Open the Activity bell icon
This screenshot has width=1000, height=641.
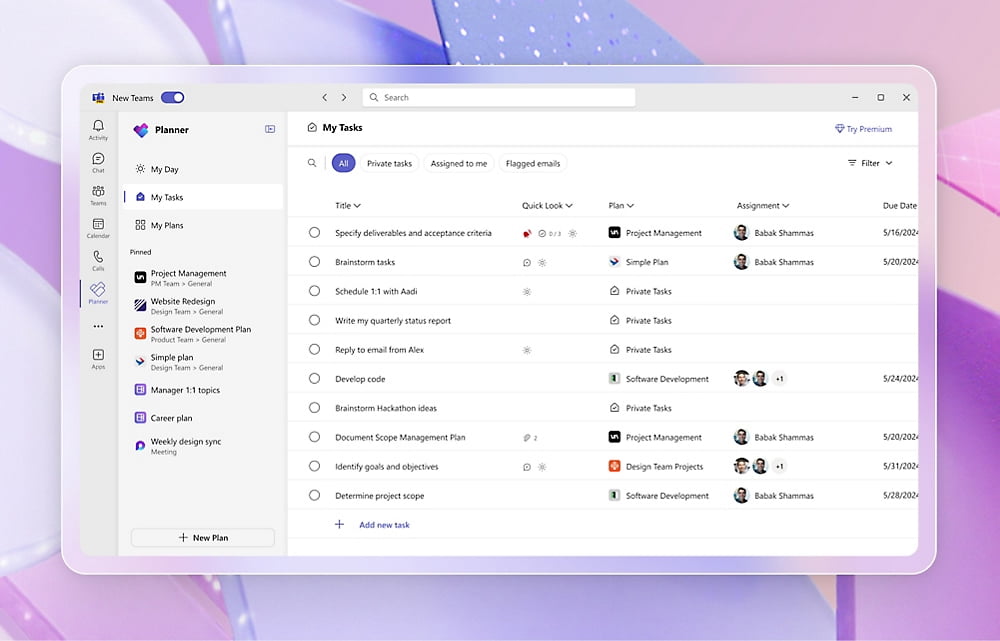pyautogui.click(x=98, y=128)
